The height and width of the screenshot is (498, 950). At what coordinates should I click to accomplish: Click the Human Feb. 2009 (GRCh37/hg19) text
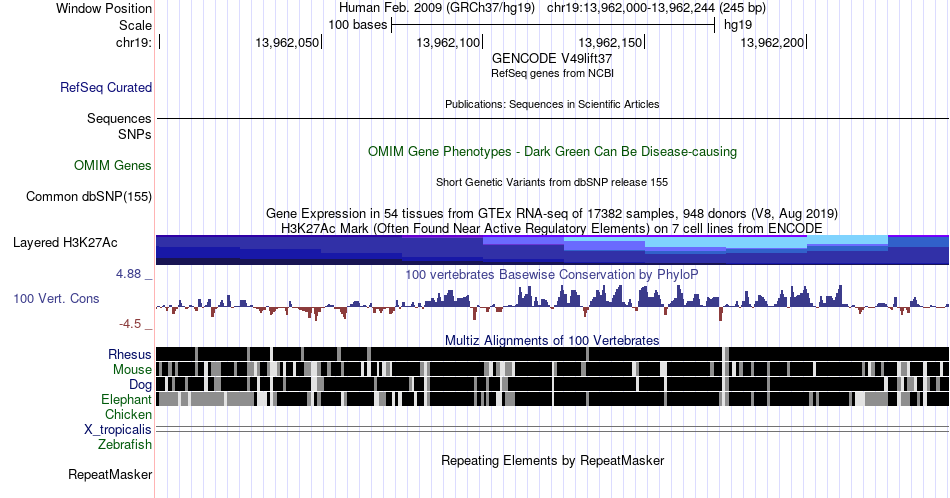pyautogui.click(x=437, y=8)
